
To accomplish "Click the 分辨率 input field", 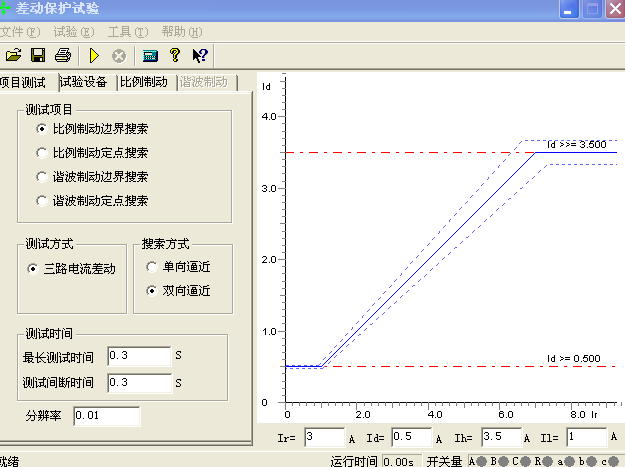I will (106, 416).
